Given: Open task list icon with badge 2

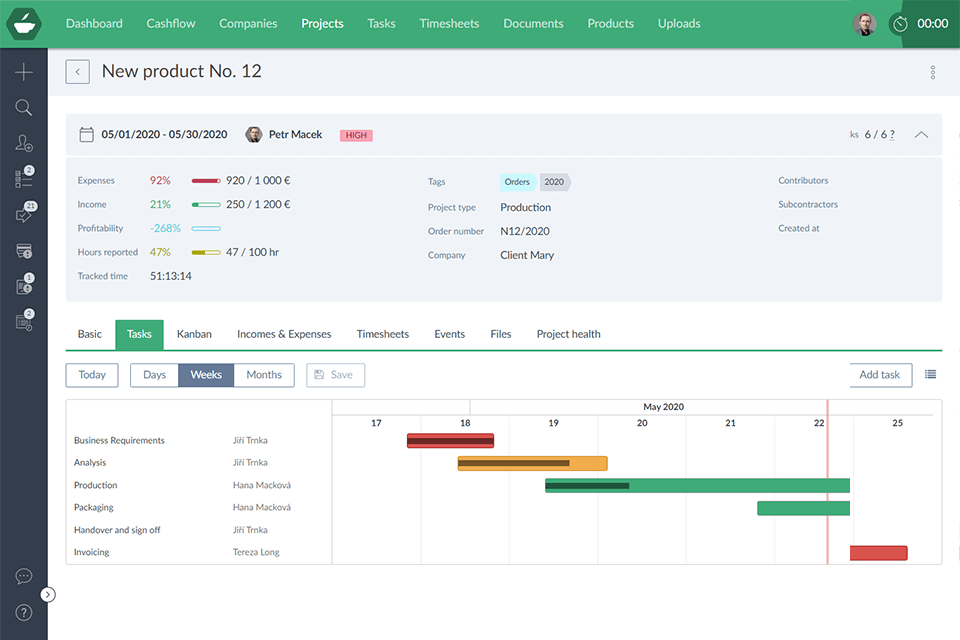Looking at the screenshot, I should (24, 178).
